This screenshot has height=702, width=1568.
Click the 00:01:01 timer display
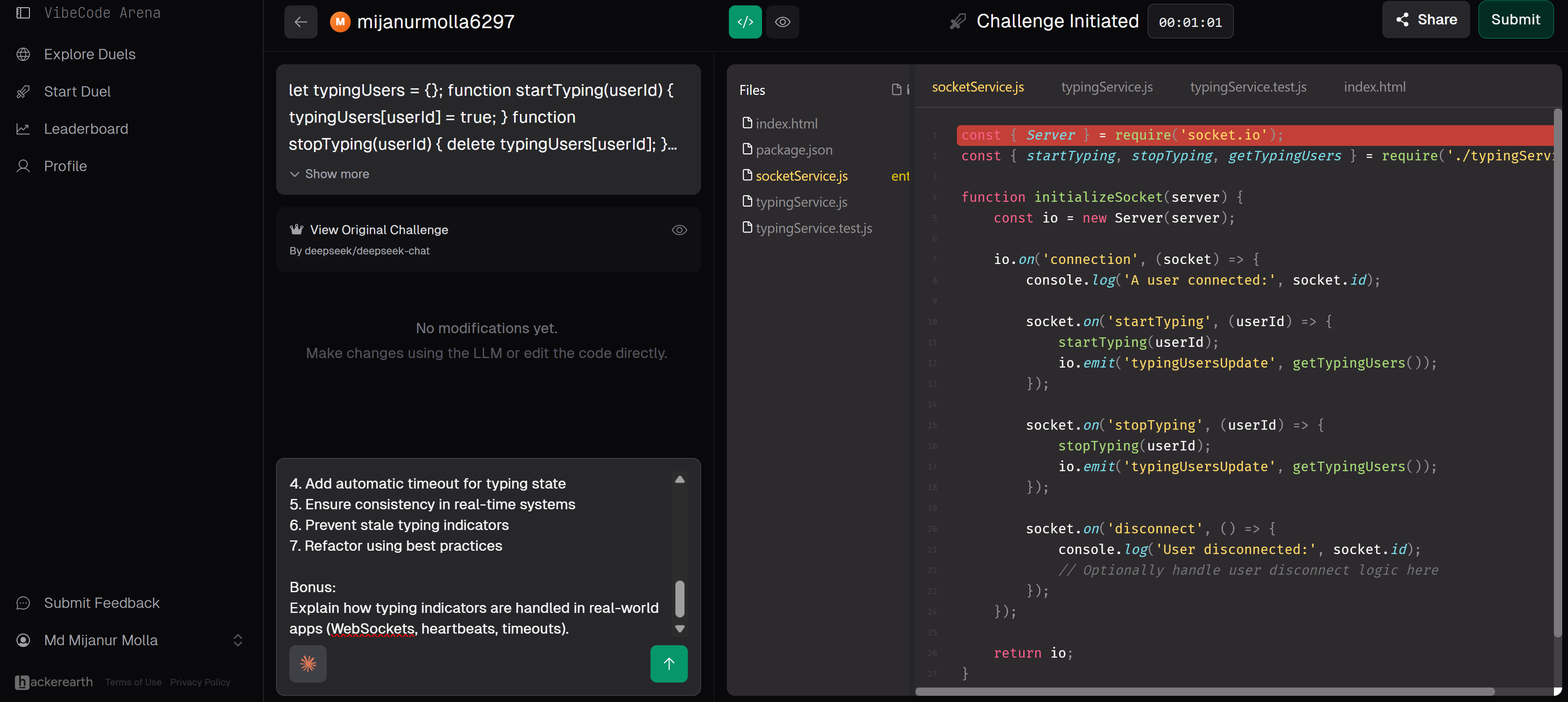1190,22
